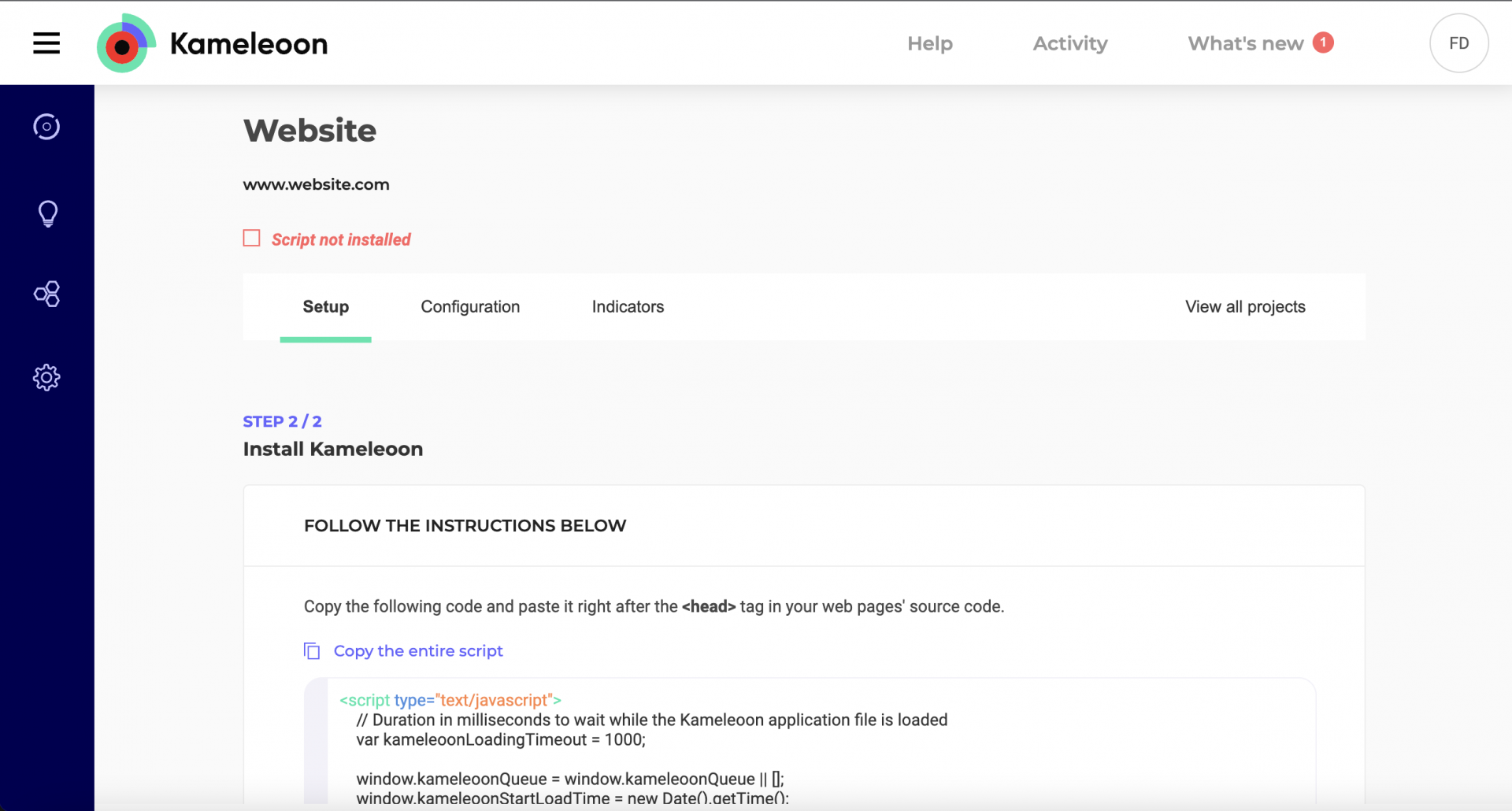
Task: Switch to the Setup tab
Action: (x=325, y=307)
